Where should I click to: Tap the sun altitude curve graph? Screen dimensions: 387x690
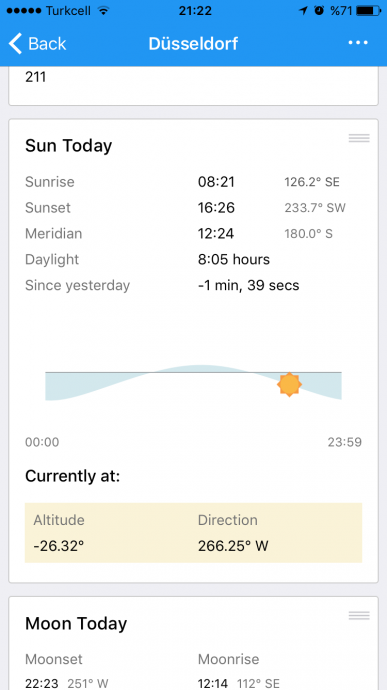click(193, 383)
